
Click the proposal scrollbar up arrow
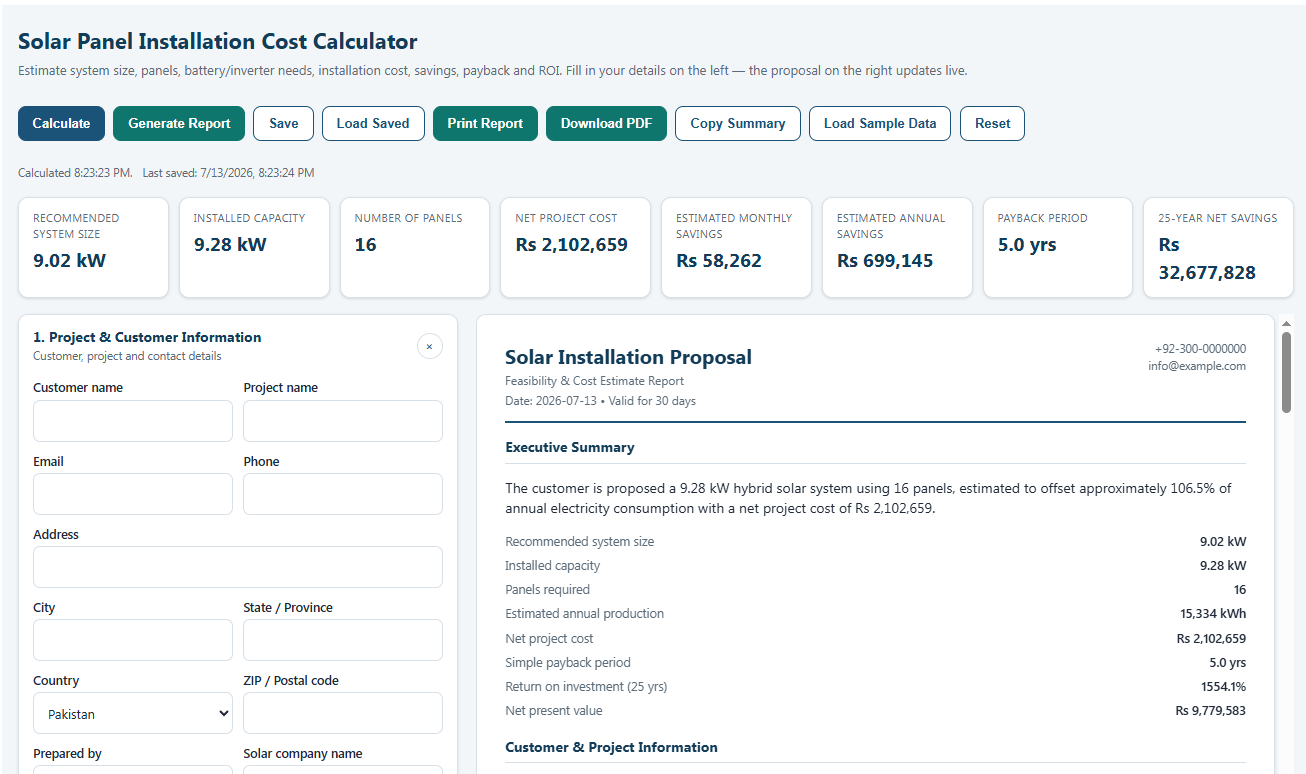(x=1286, y=323)
